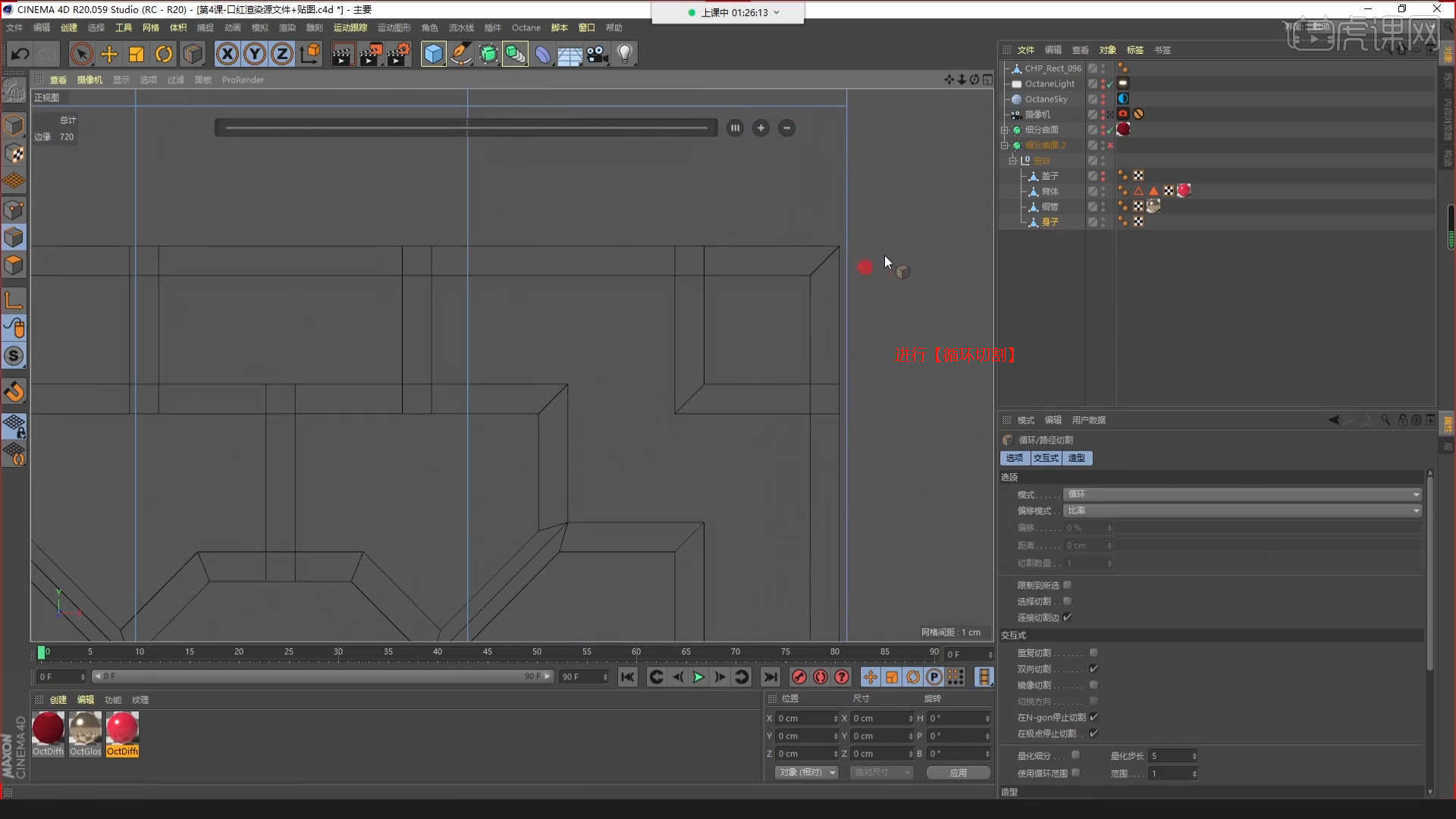The image size is (1456, 819).
Task: Open Edit Render Settings
Action: pos(399,54)
